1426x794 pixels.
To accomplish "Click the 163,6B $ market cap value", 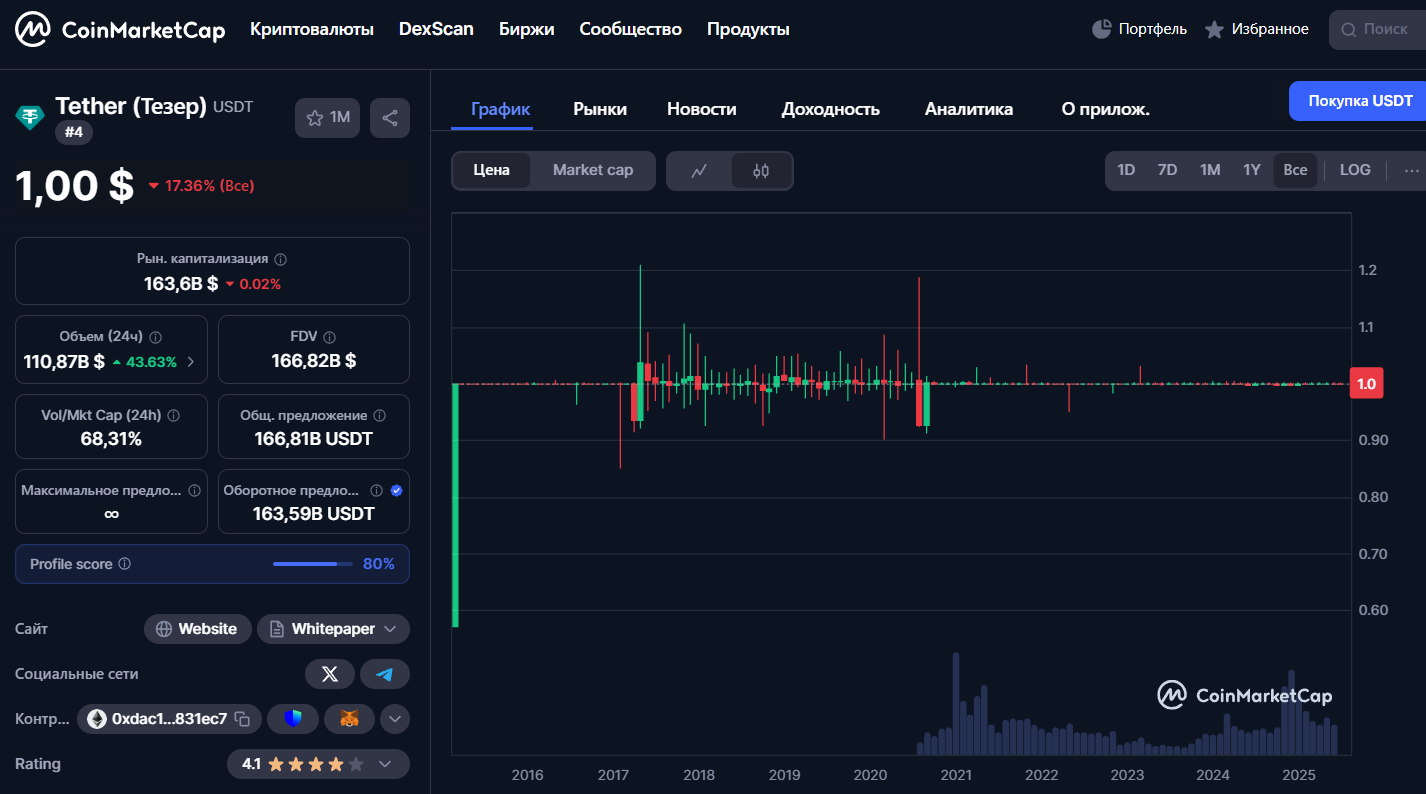I will [x=181, y=284].
